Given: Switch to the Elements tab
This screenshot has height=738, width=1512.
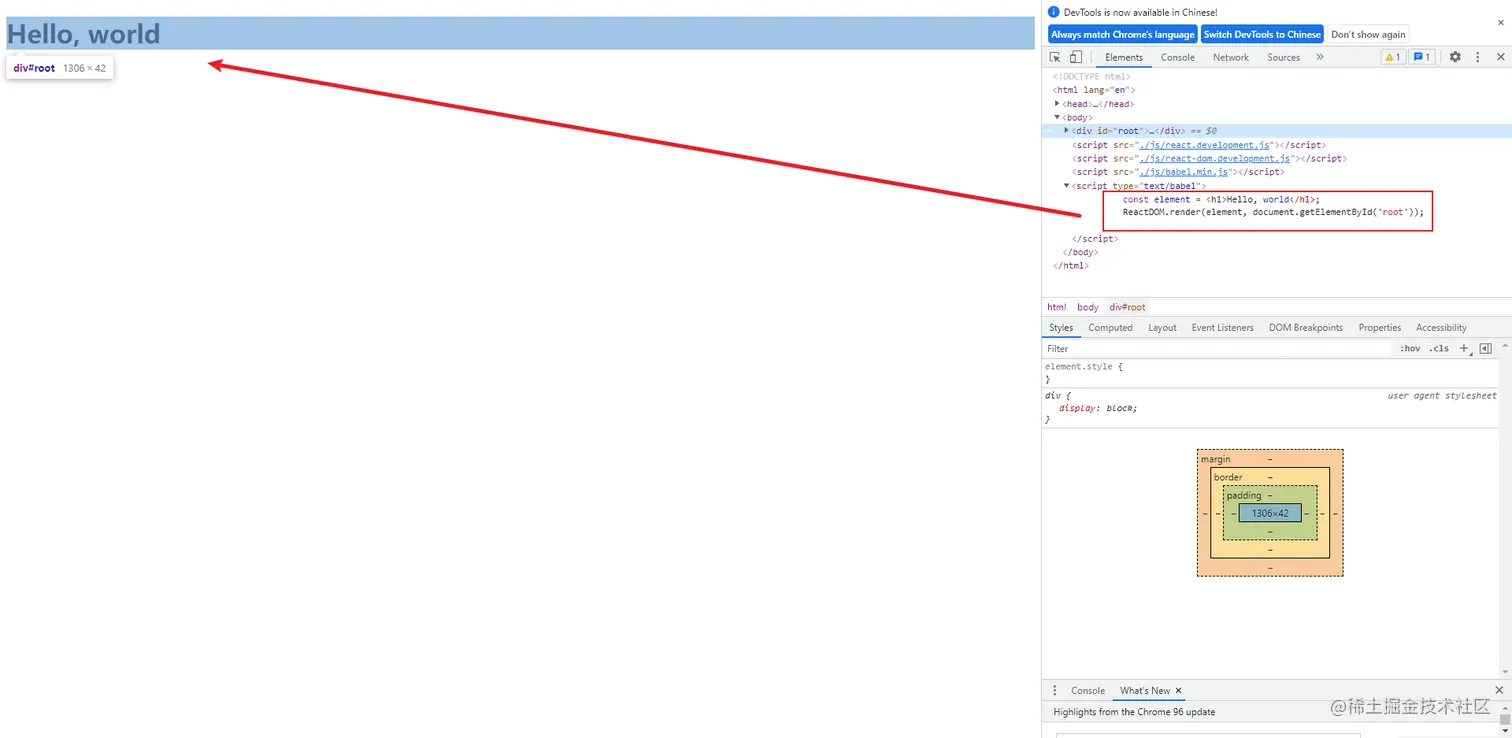Looking at the screenshot, I should (1124, 57).
